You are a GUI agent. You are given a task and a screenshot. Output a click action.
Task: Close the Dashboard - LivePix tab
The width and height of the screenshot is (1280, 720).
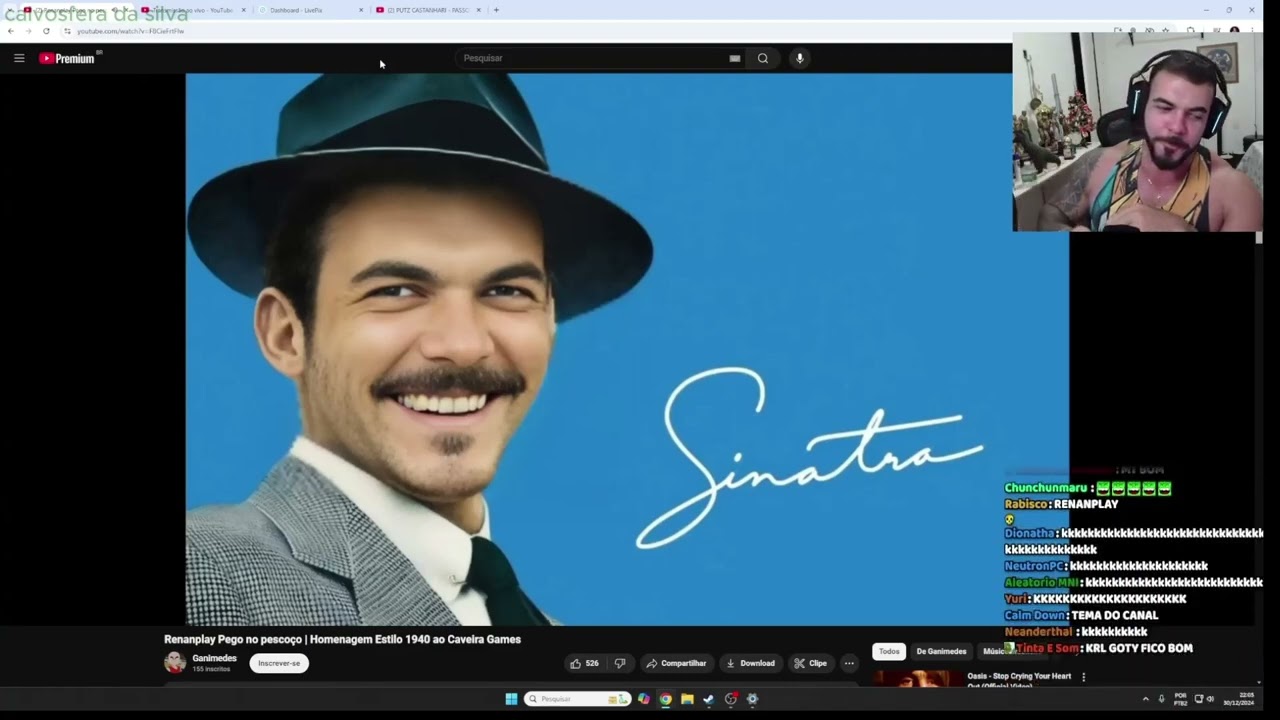click(x=361, y=10)
